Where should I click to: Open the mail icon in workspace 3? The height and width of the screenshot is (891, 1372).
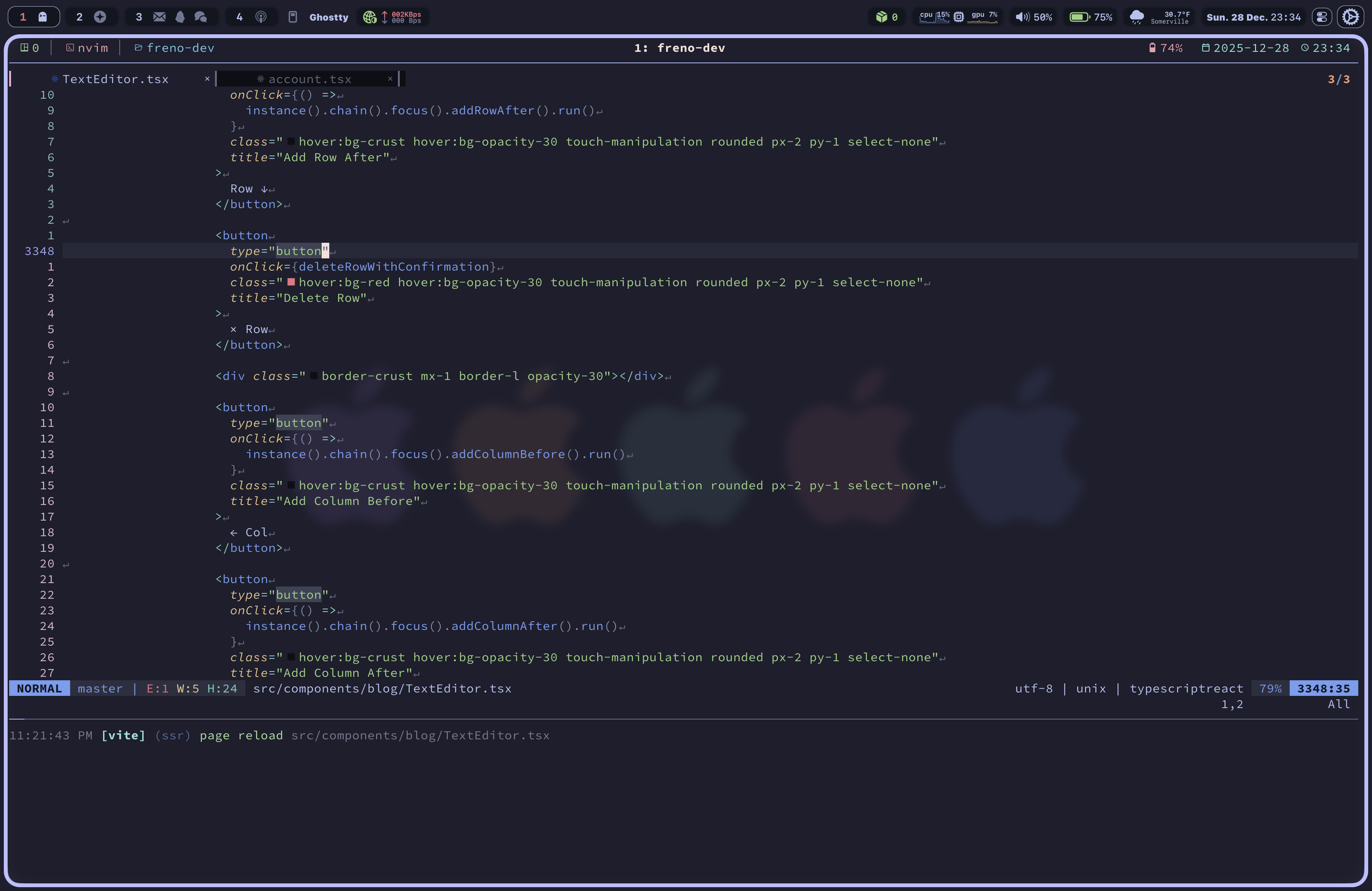click(159, 17)
